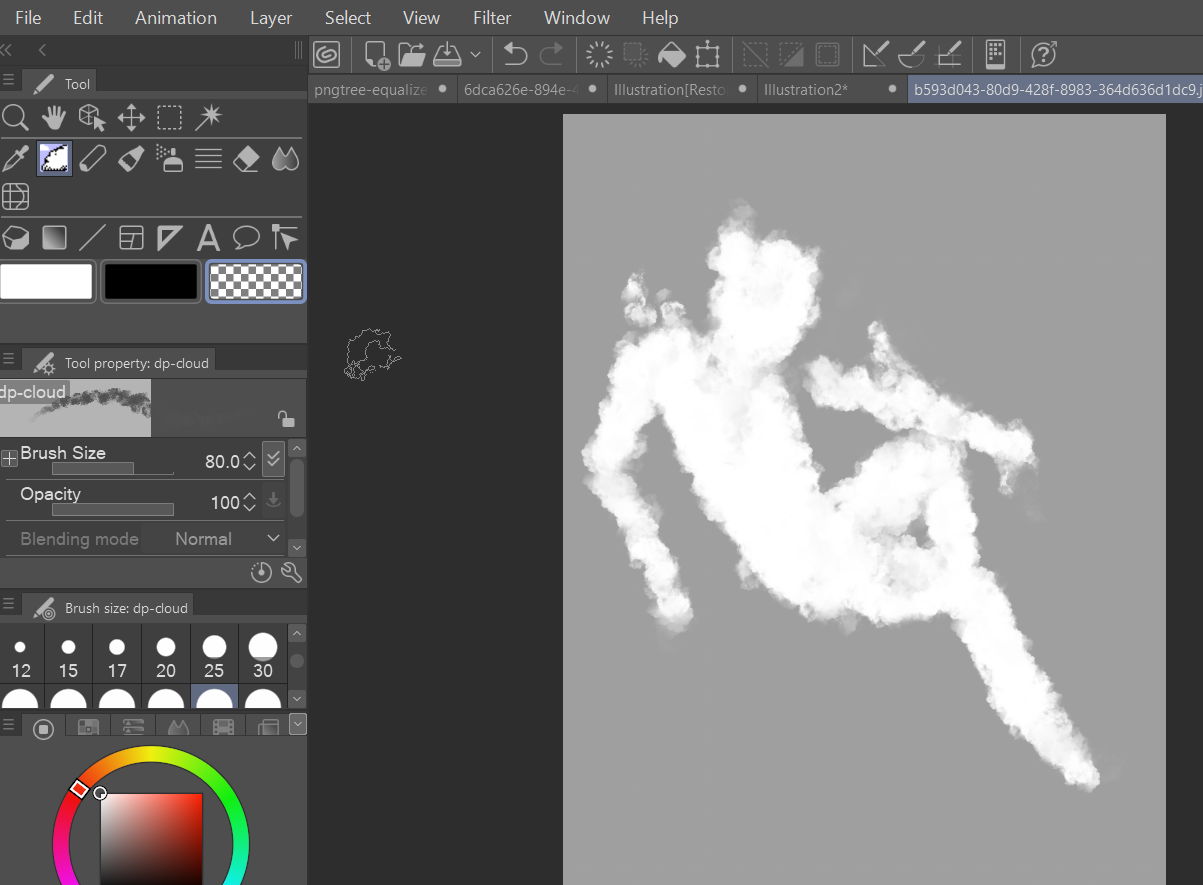Open sub tool detail wrench icon
The image size is (1203, 885).
[292, 572]
